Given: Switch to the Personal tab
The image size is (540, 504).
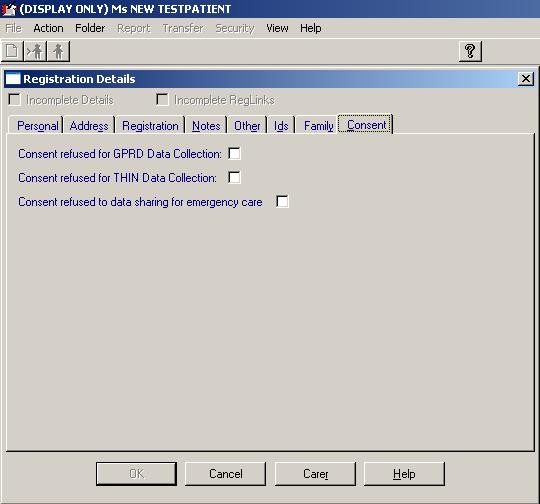Looking at the screenshot, I should pos(38,126).
